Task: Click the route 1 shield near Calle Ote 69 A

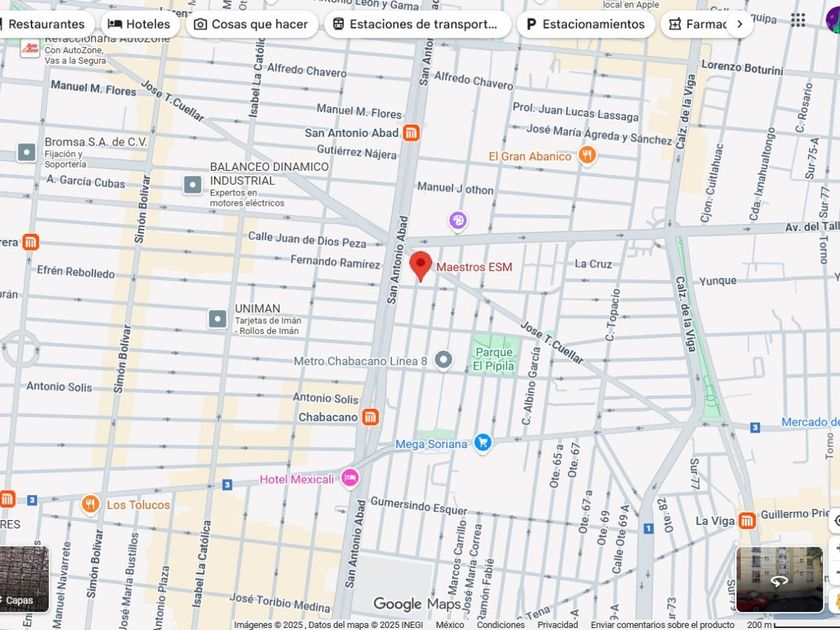Action: coord(648,529)
